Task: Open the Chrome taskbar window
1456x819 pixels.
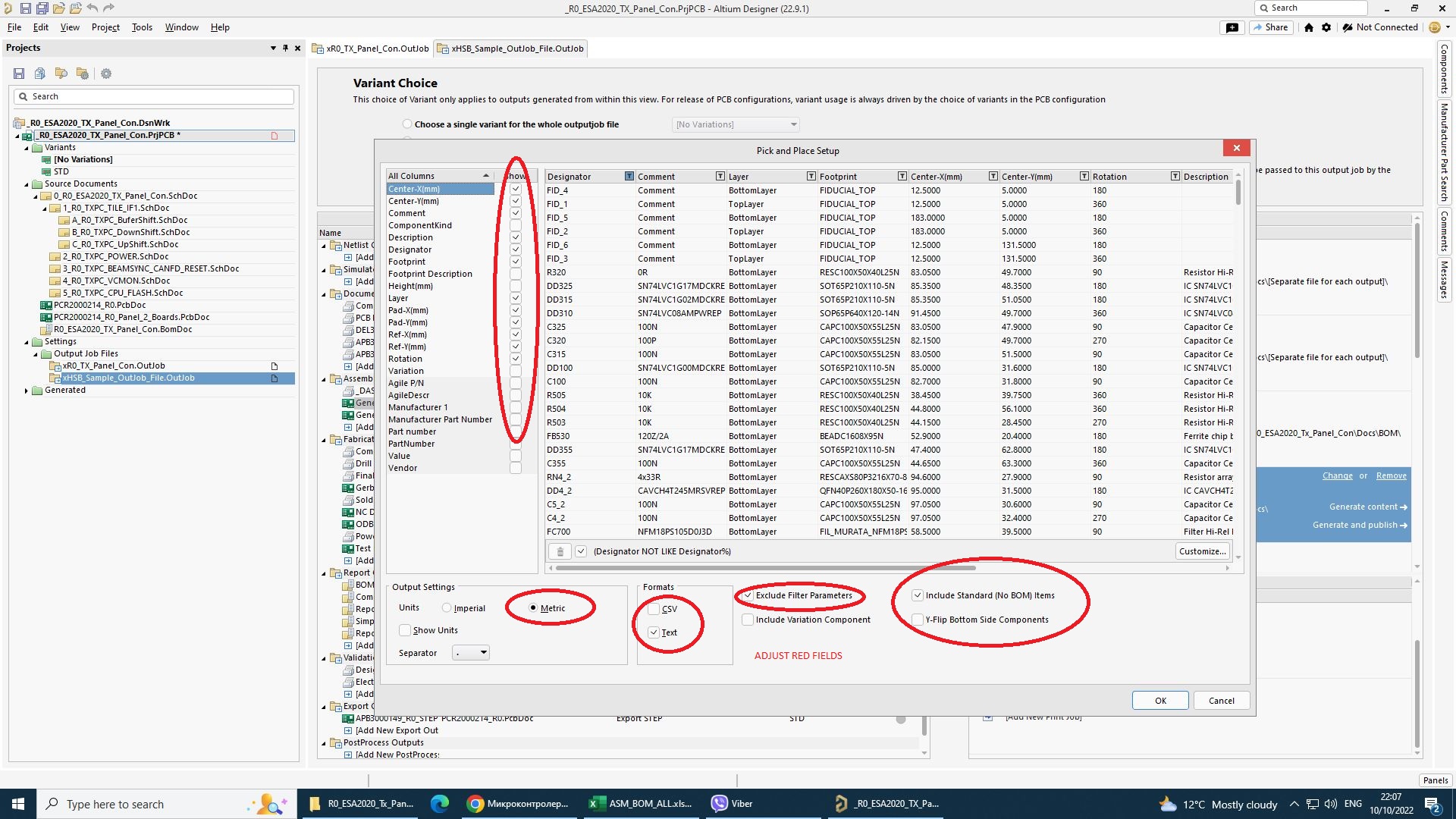Action: coord(517,804)
